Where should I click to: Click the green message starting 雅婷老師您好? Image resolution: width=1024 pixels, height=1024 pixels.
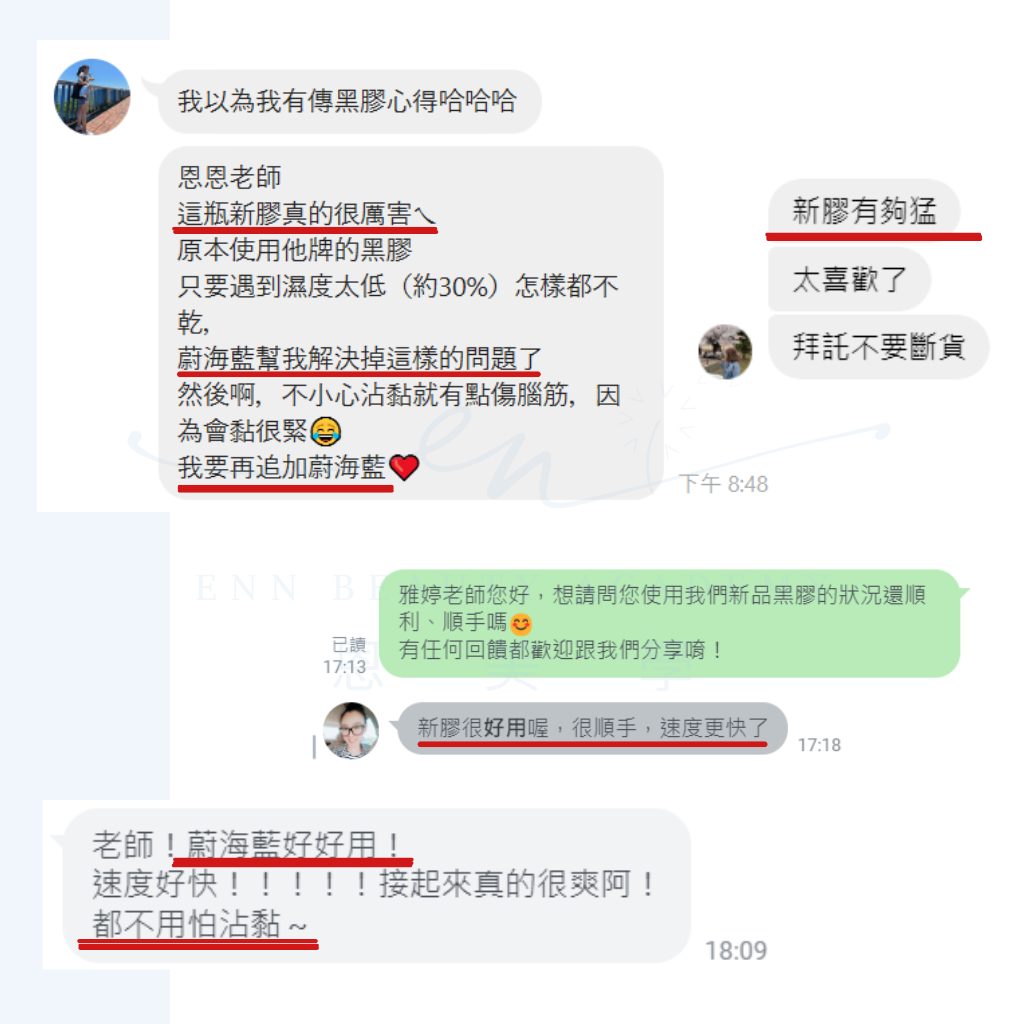pyautogui.click(x=669, y=623)
